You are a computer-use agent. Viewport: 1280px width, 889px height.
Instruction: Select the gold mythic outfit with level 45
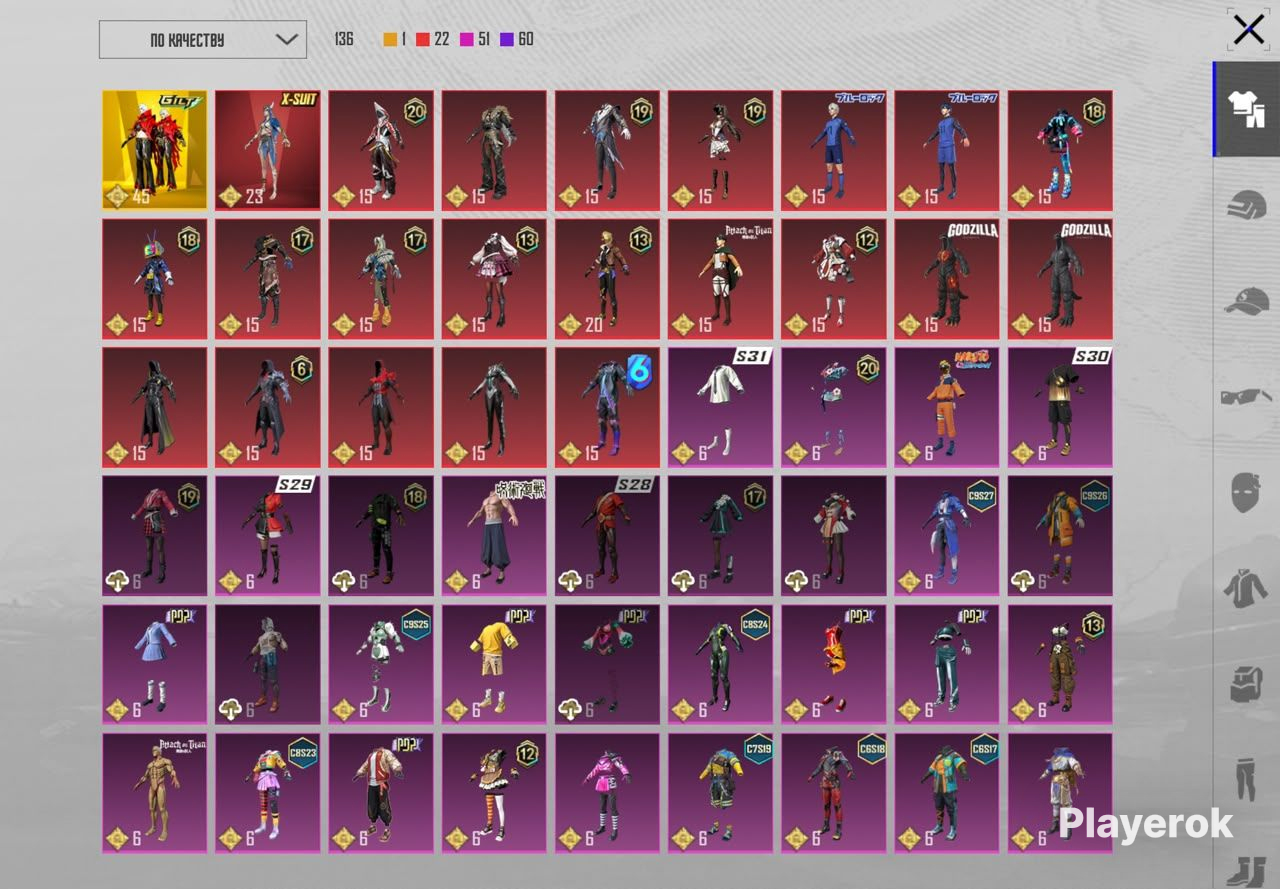(x=155, y=150)
